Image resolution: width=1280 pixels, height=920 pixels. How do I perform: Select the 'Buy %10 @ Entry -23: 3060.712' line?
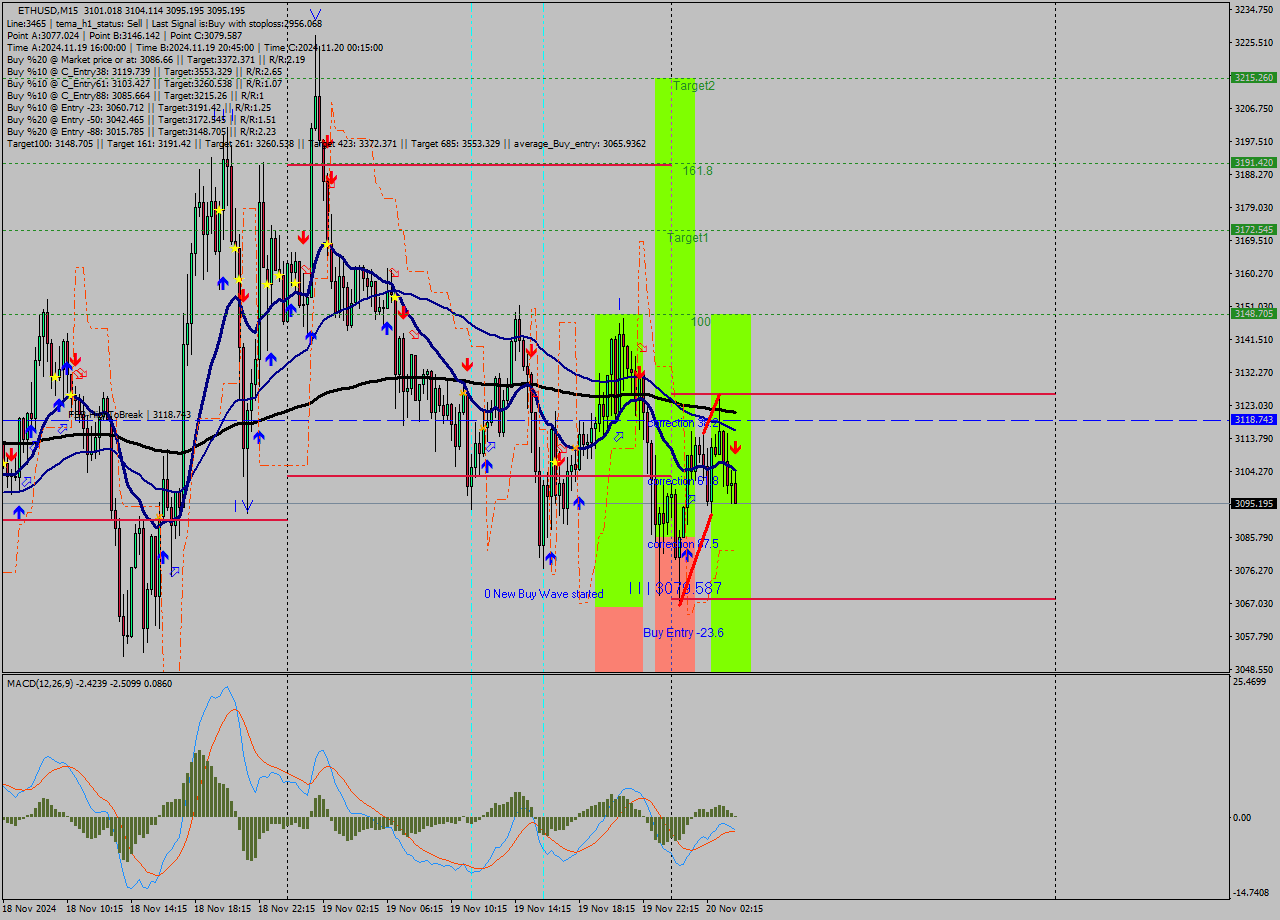tap(138, 107)
